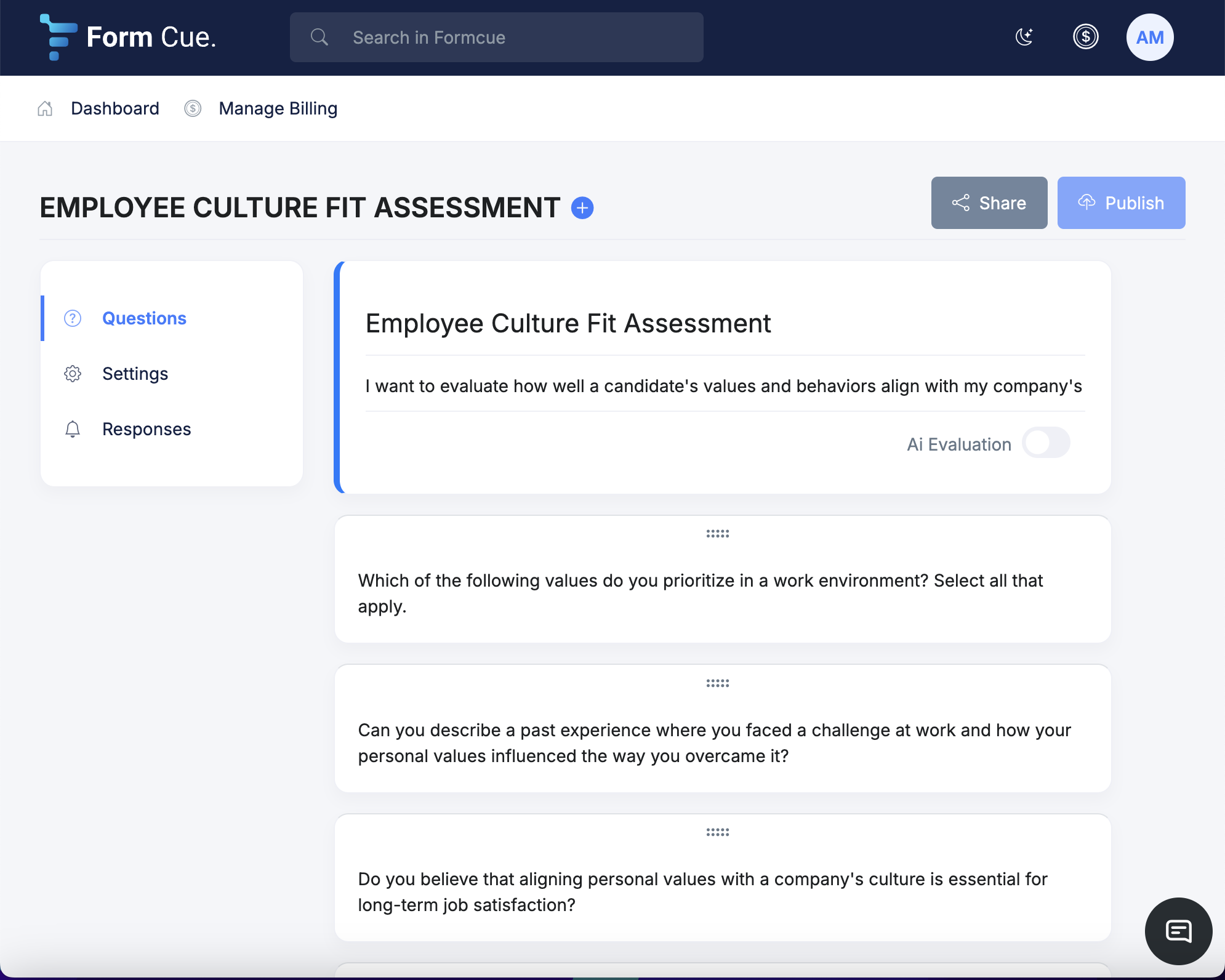This screenshot has width=1225, height=980.
Task: Click the home icon beside Dashboard
Action: click(45, 109)
